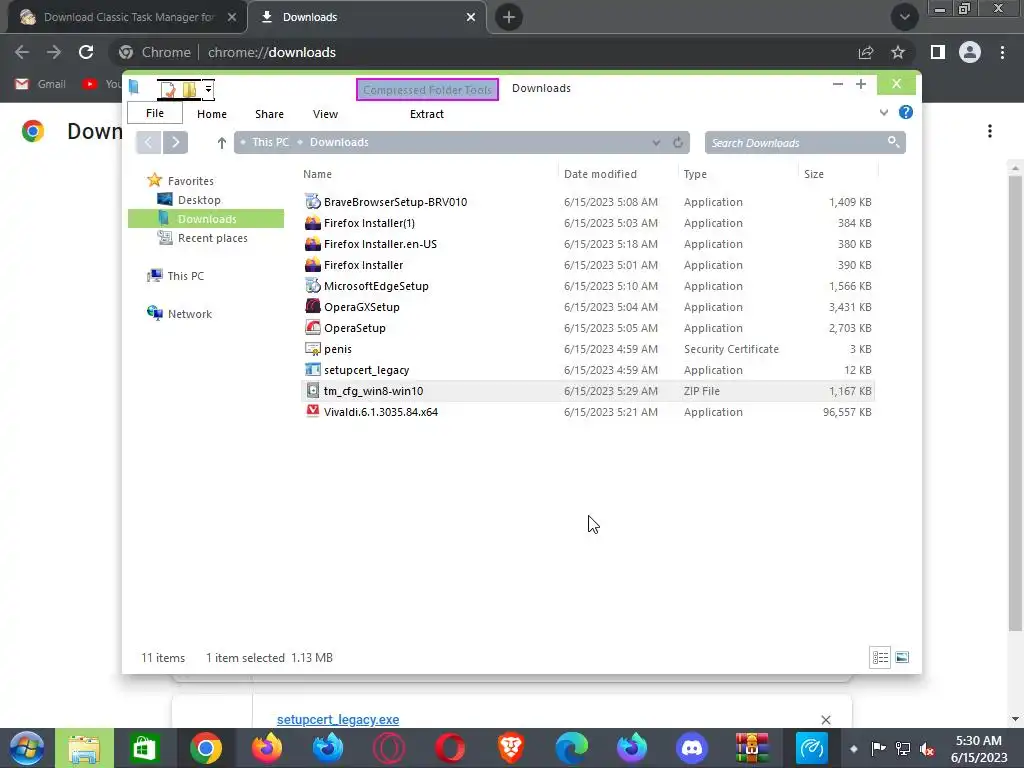Switch to the Share ribbon tab
1024x768 pixels.
pos(269,114)
